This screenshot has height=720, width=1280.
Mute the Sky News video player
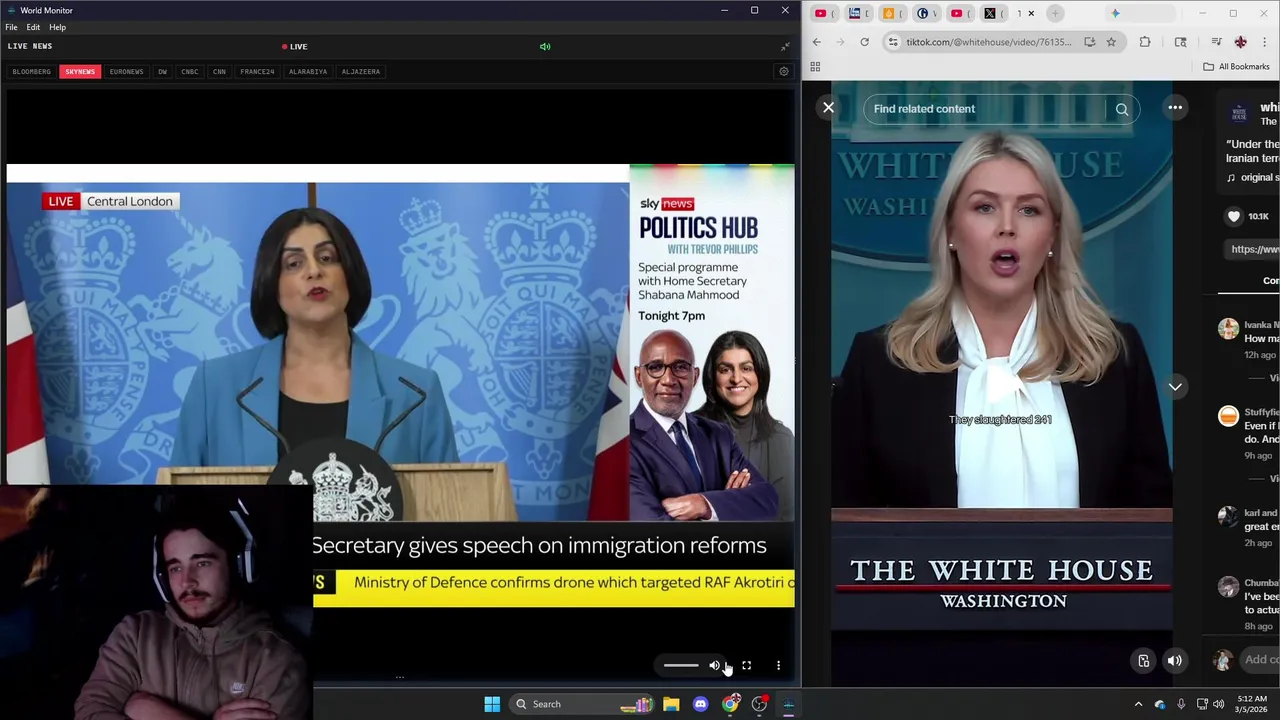tap(715, 665)
